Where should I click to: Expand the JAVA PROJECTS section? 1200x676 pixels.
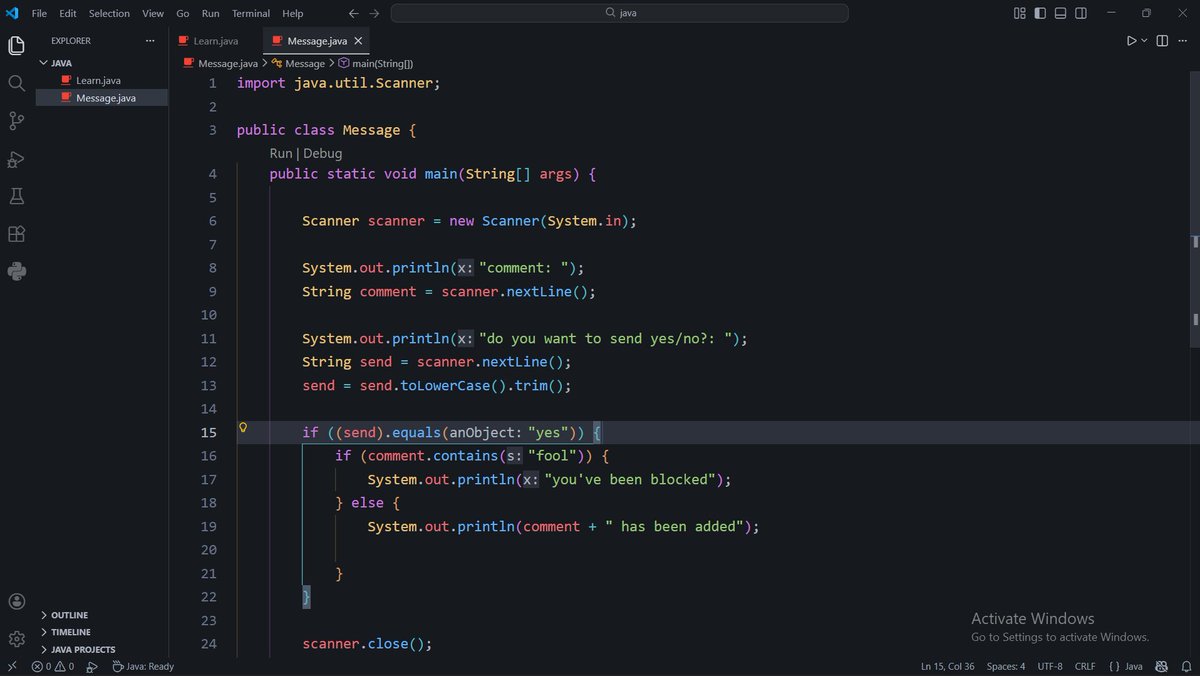pos(102,649)
